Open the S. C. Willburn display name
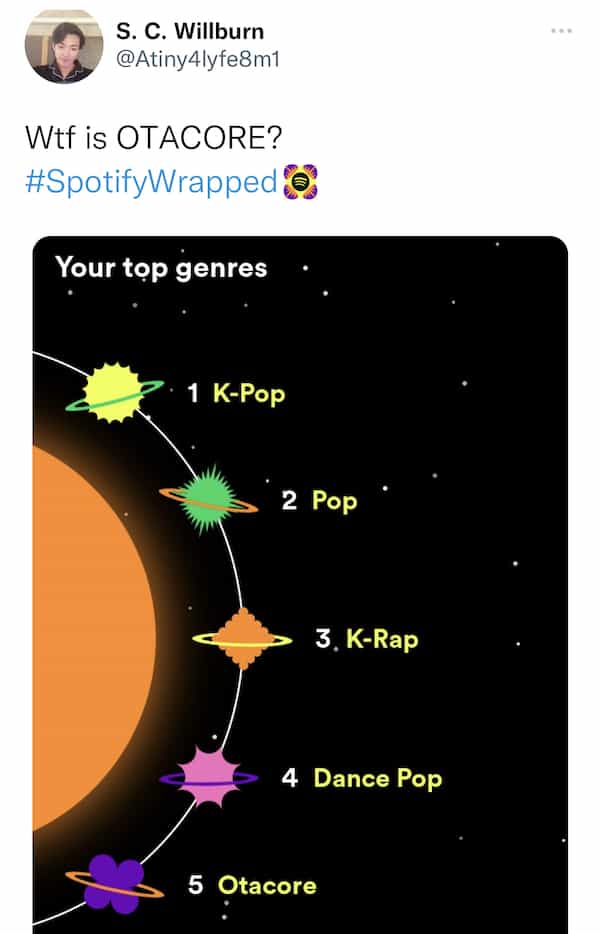The height and width of the screenshot is (934, 600). pos(190,32)
